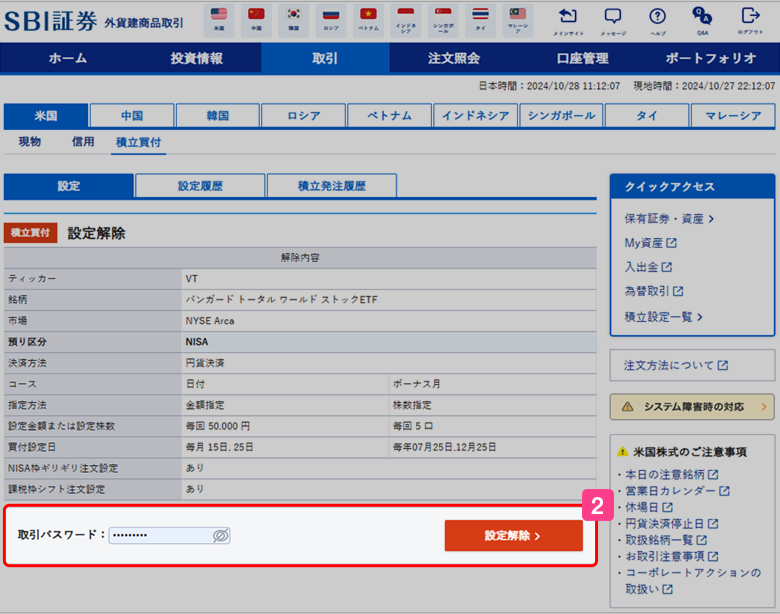
Task: Expand システム障害時の対応 banner
Action: pyautogui.click(x=692, y=406)
